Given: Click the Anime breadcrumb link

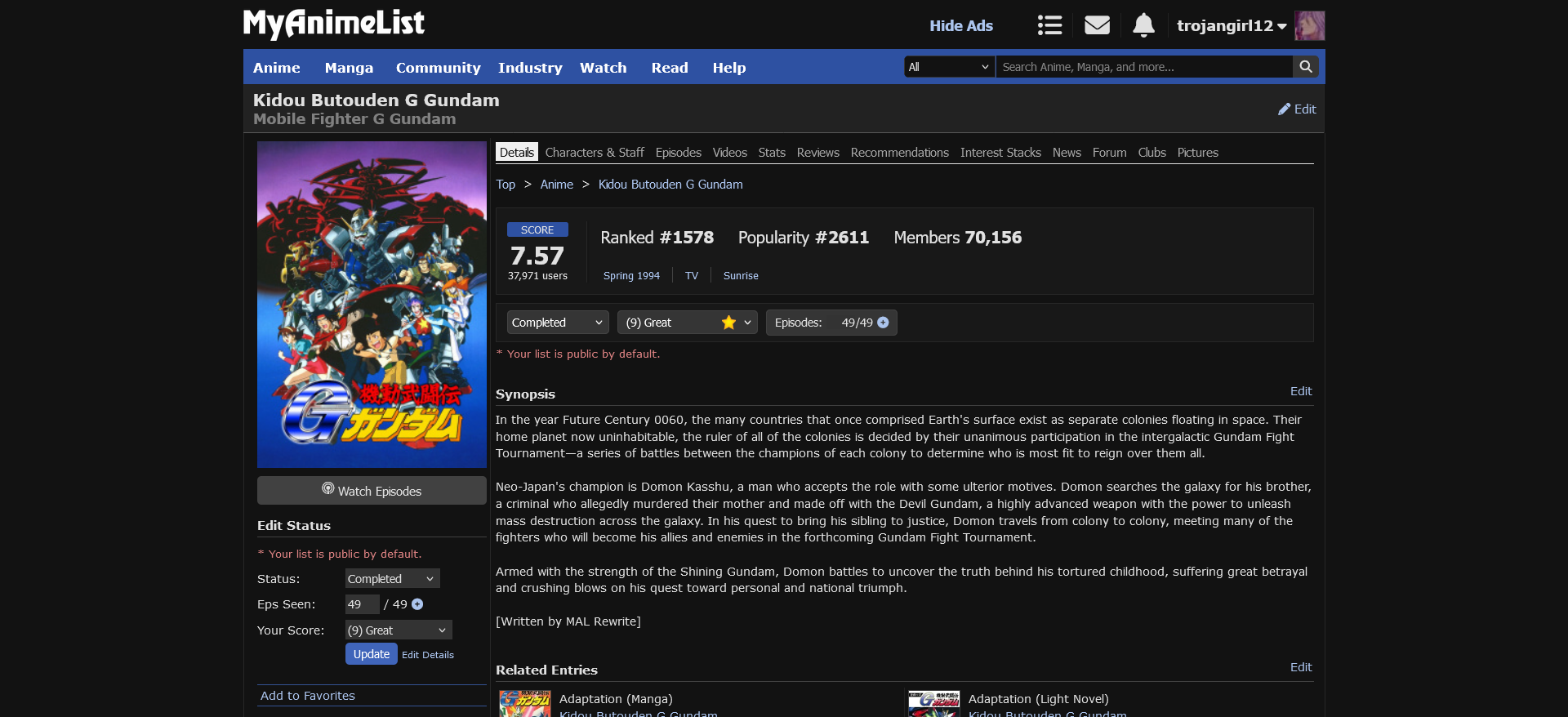Looking at the screenshot, I should point(556,184).
